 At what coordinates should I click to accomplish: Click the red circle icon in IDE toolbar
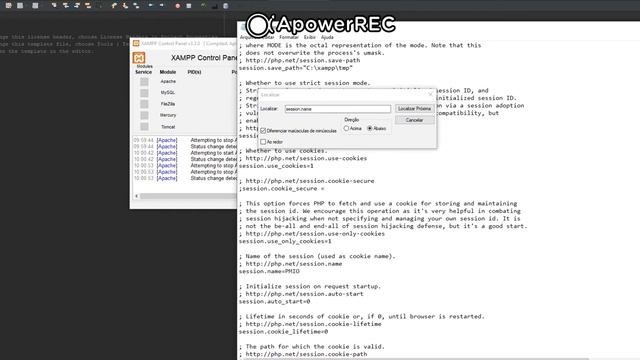[x=178, y=6]
